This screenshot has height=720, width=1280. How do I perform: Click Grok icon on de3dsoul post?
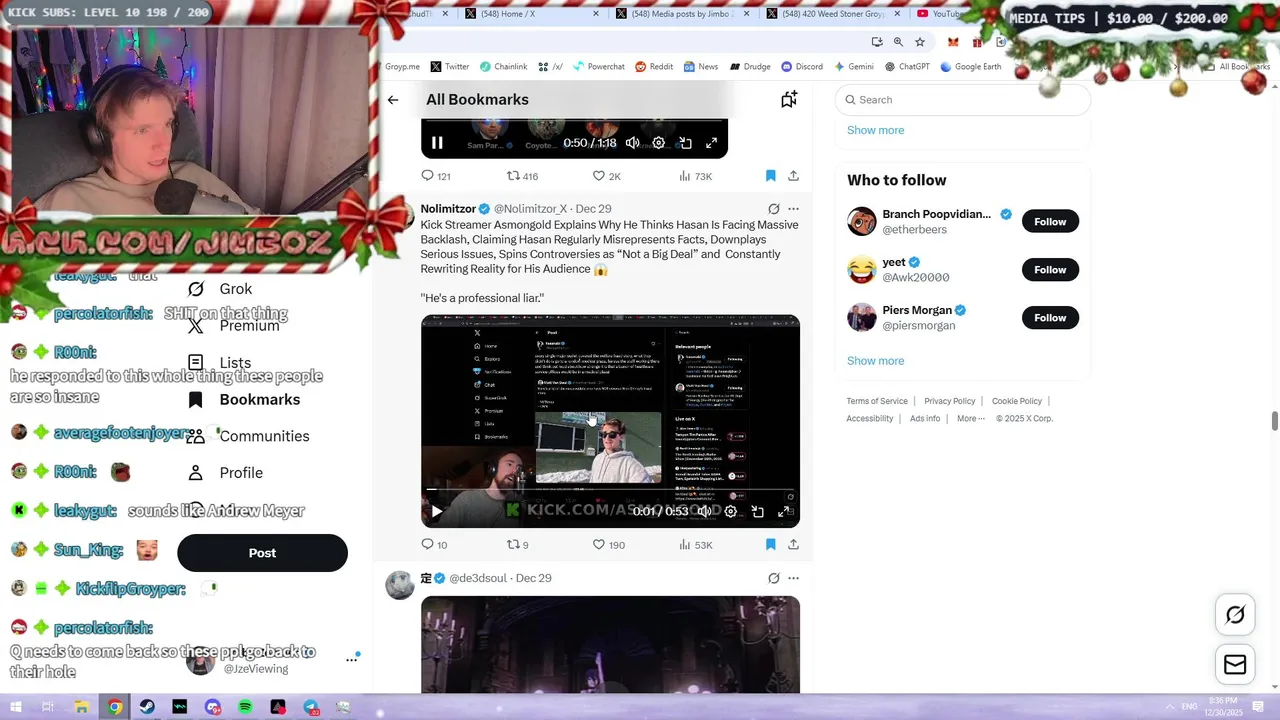pyautogui.click(x=773, y=578)
